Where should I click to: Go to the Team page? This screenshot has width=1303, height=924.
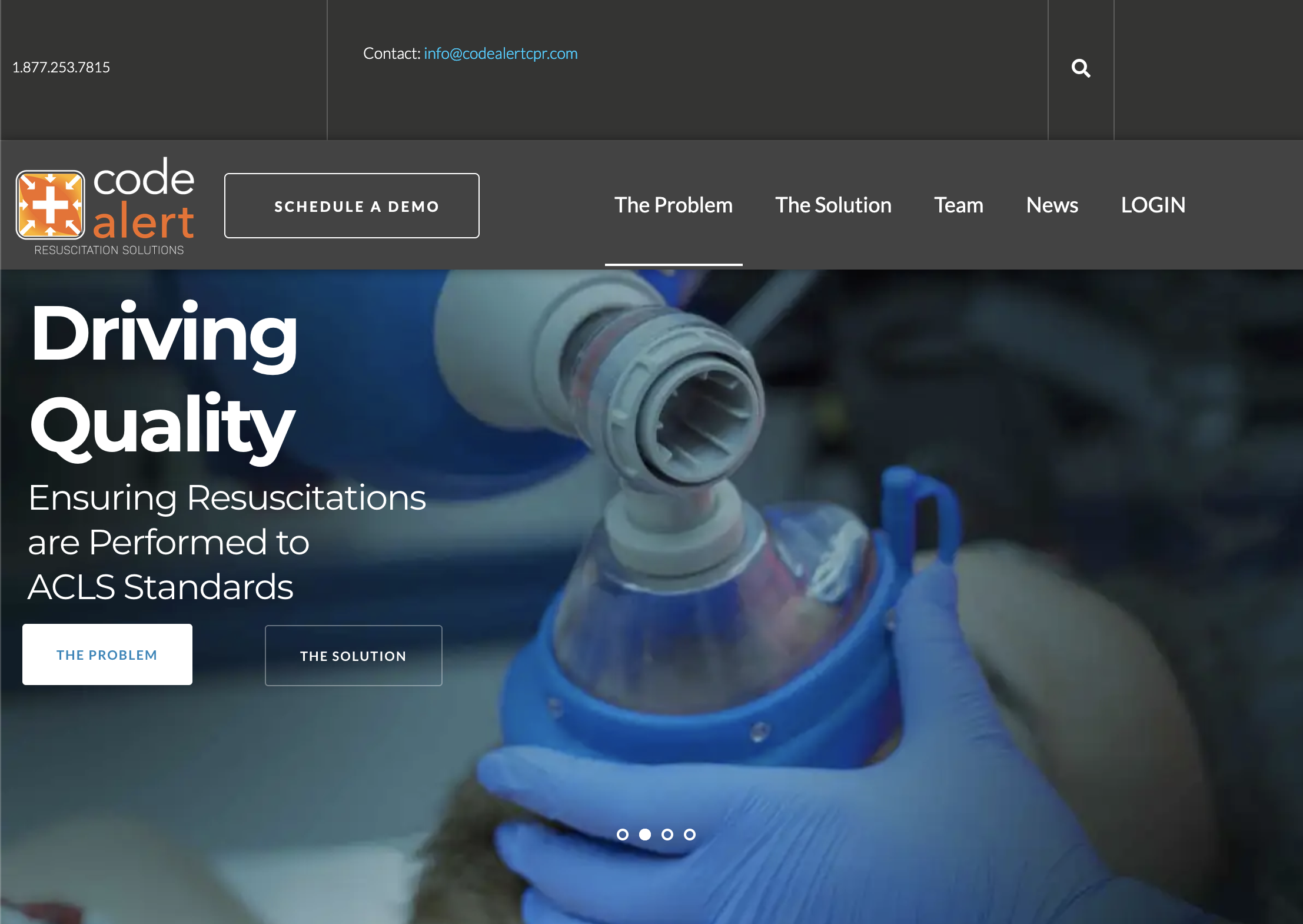coord(959,205)
